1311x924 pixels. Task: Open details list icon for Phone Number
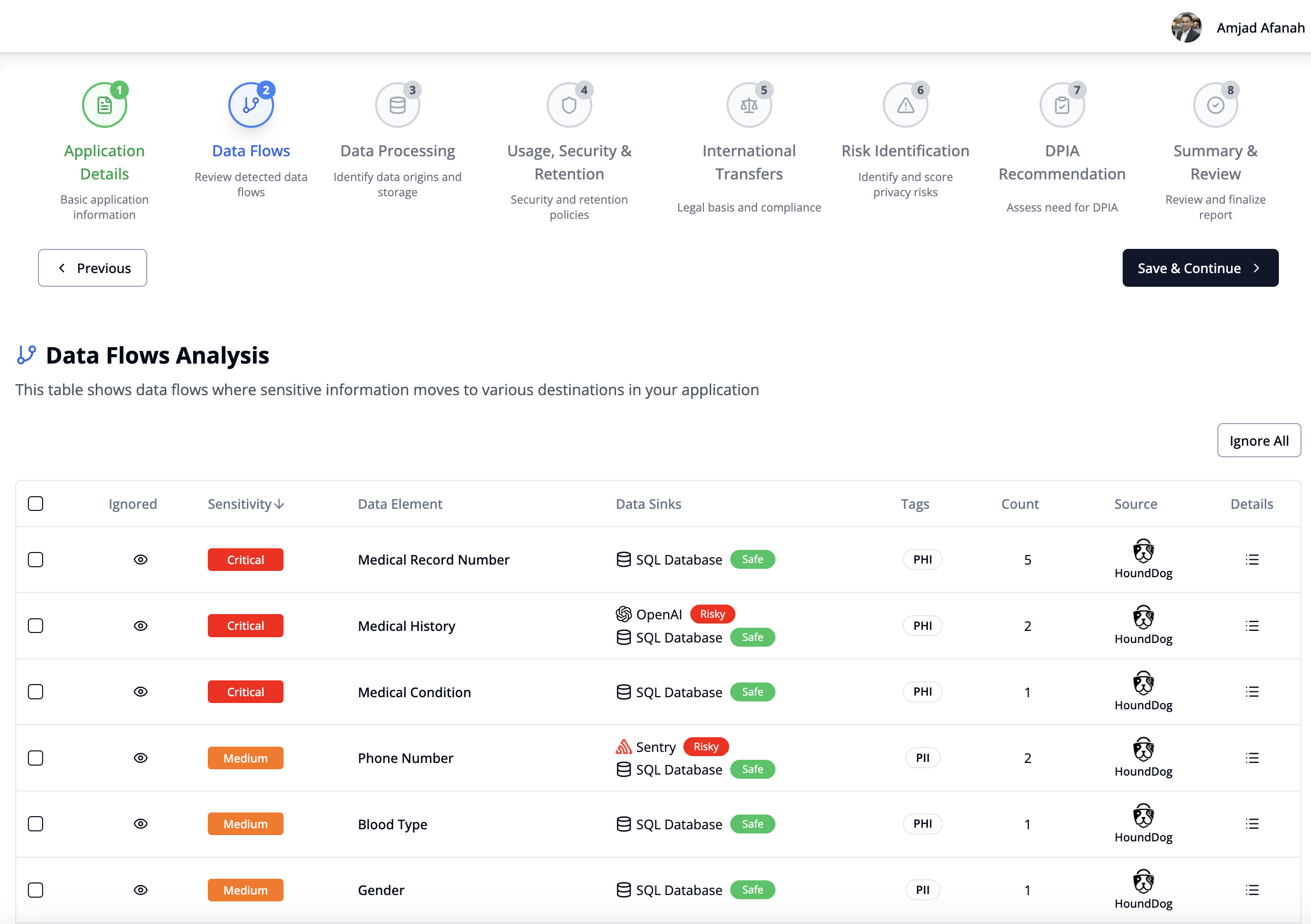(x=1252, y=758)
